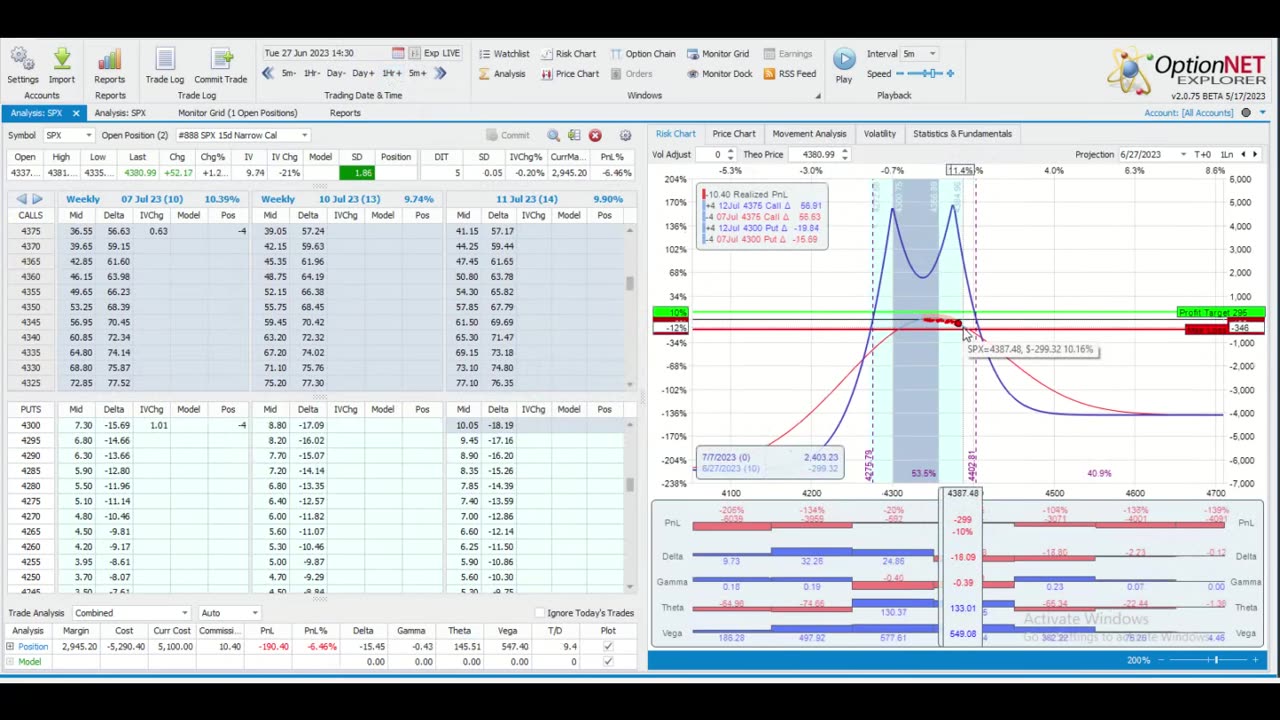Select the Movement Analysis tab

coord(809,134)
